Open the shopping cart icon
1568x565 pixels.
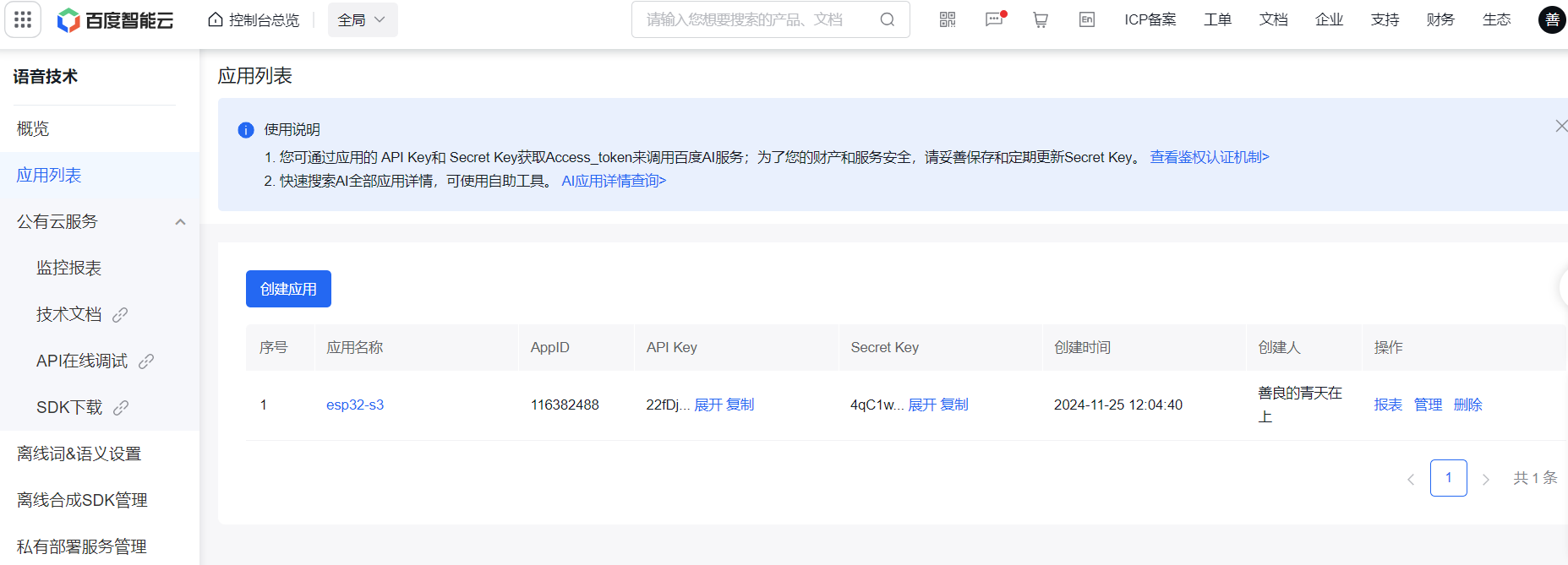click(x=1041, y=19)
